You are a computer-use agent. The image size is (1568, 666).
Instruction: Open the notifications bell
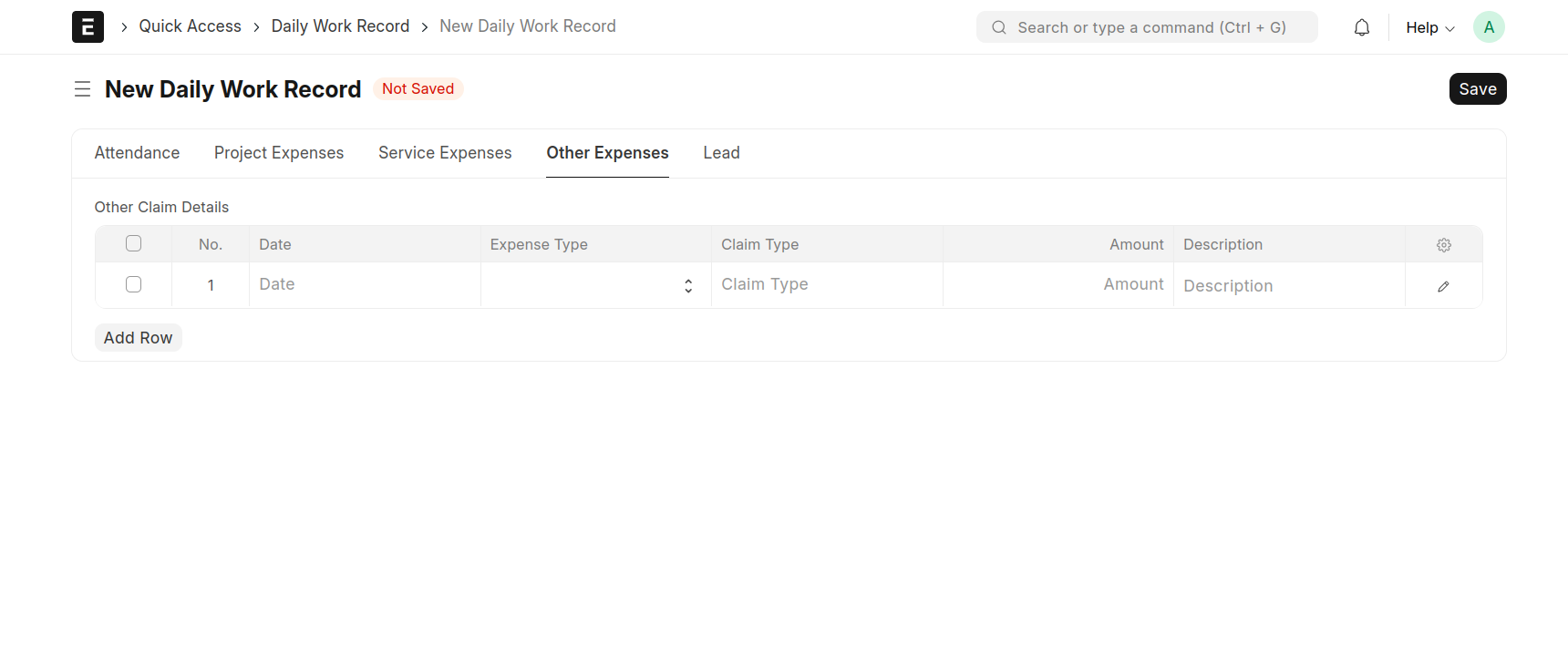pyautogui.click(x=1361, y=27)
